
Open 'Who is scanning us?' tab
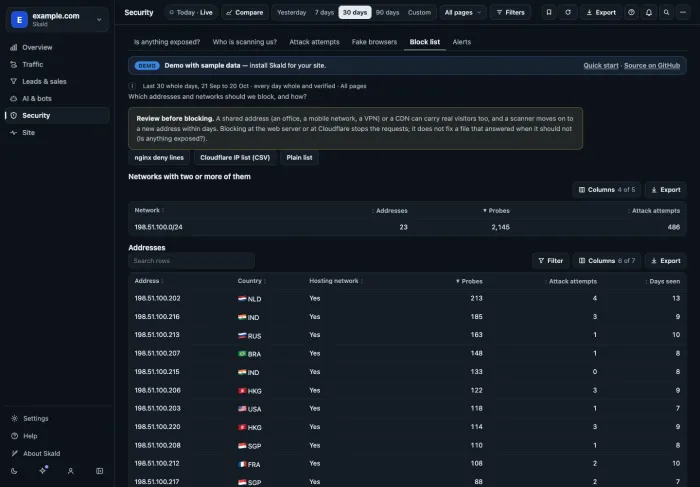[x=245, y=42]
